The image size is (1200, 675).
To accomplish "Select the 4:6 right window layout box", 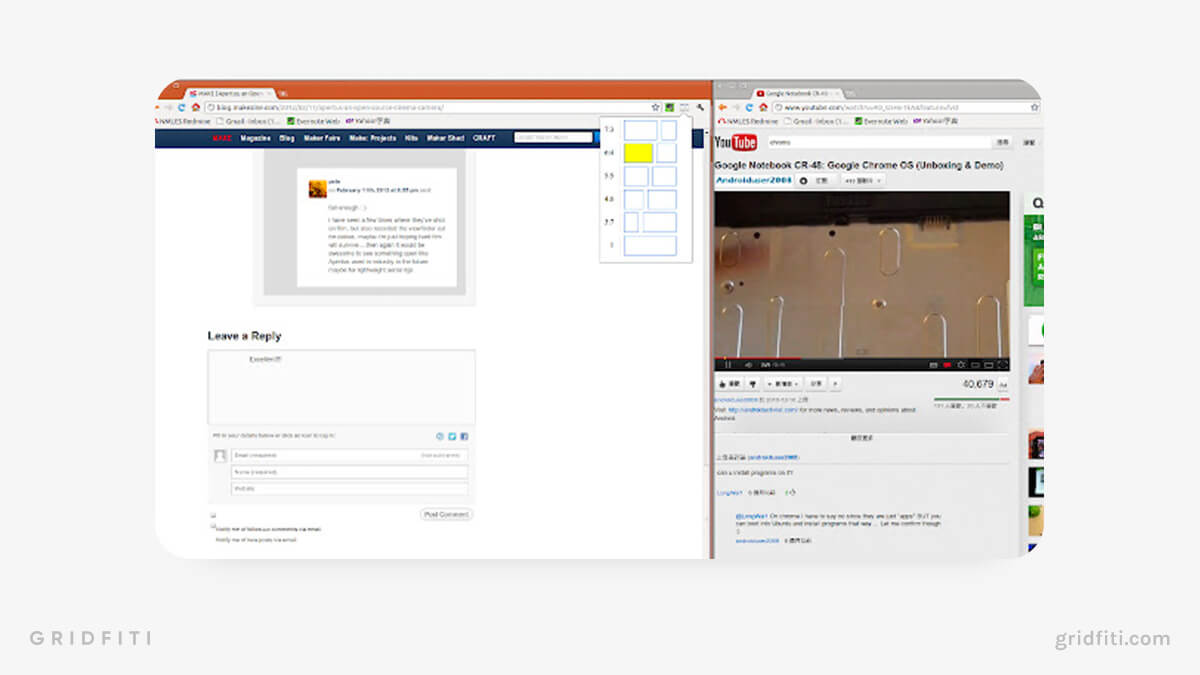I will pyautogui.click(x=661, y=199).
